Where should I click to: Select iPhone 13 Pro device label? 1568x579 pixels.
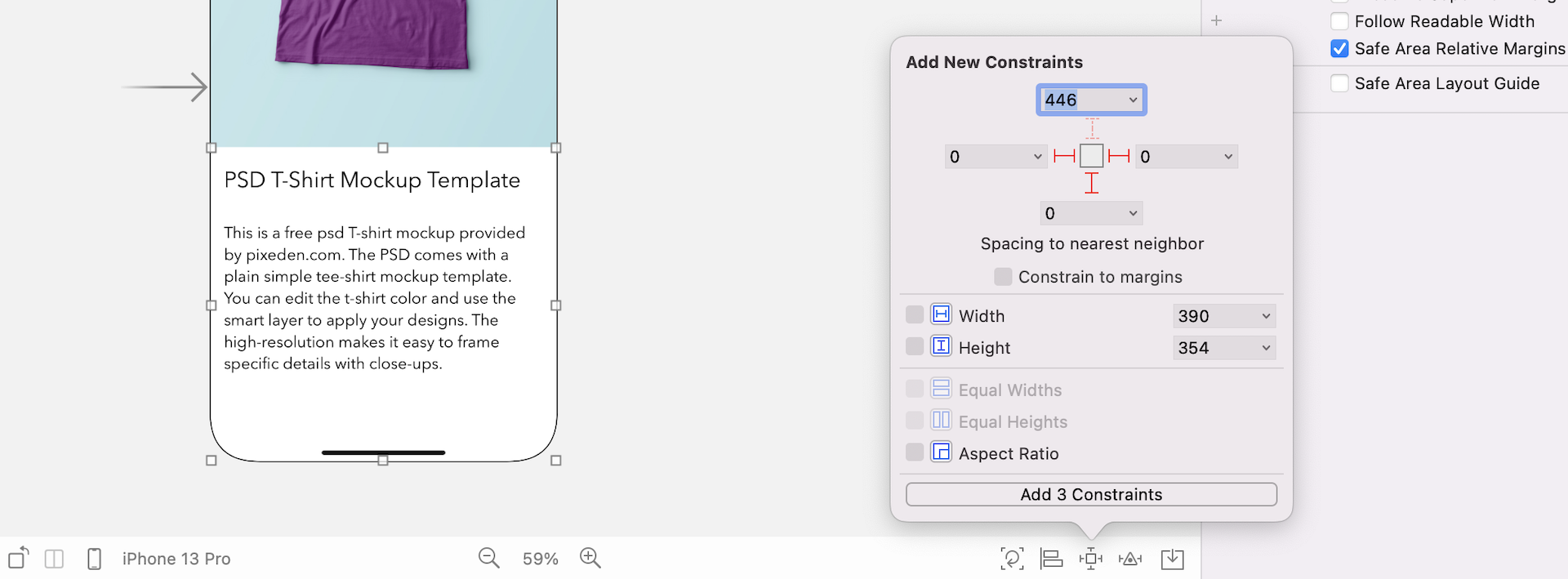point(176,559)
